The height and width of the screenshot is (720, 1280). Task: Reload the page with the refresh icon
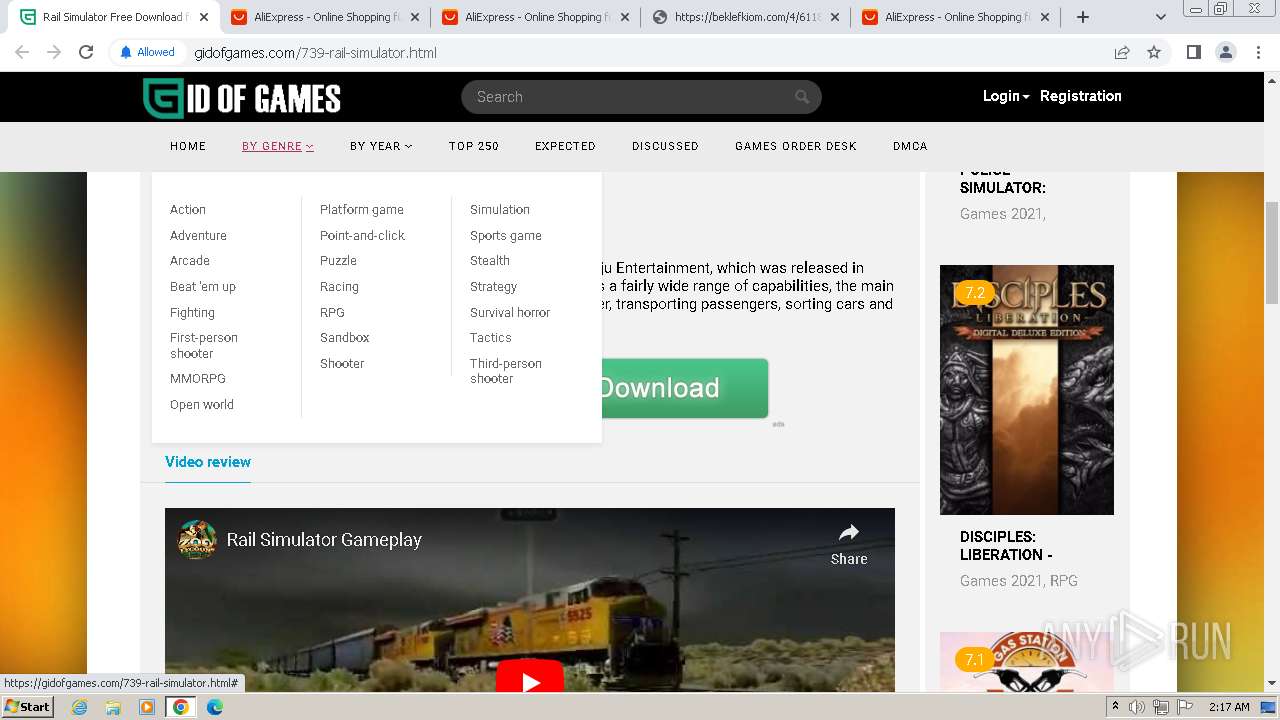tap(86, 52)
